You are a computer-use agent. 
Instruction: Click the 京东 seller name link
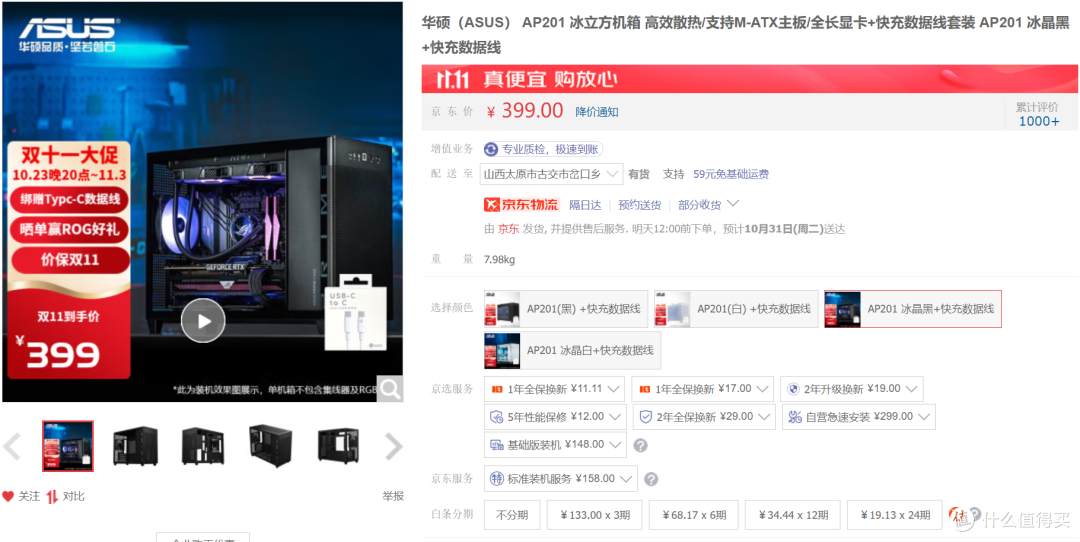coord(508,229)
